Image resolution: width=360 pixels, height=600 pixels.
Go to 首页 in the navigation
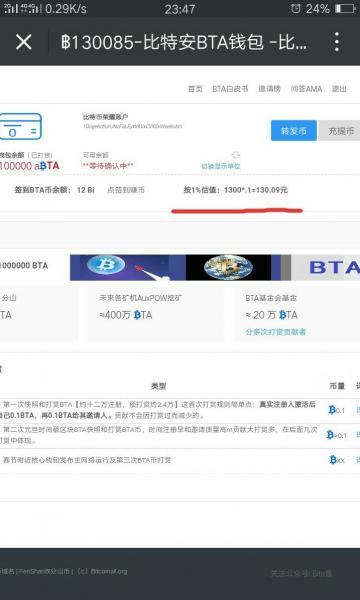pyautogui.click(x=195, y=89)
